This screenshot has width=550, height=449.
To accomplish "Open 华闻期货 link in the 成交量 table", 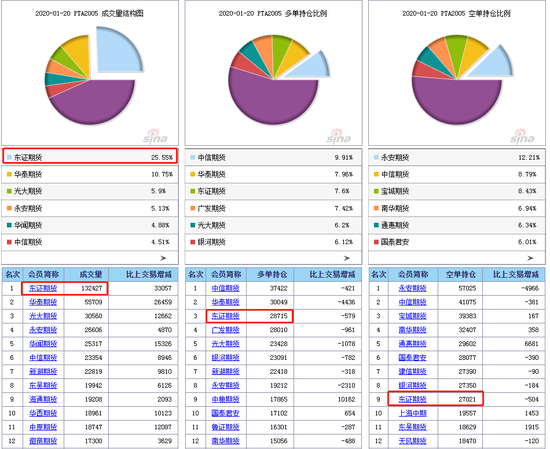I will coord(43,344).
